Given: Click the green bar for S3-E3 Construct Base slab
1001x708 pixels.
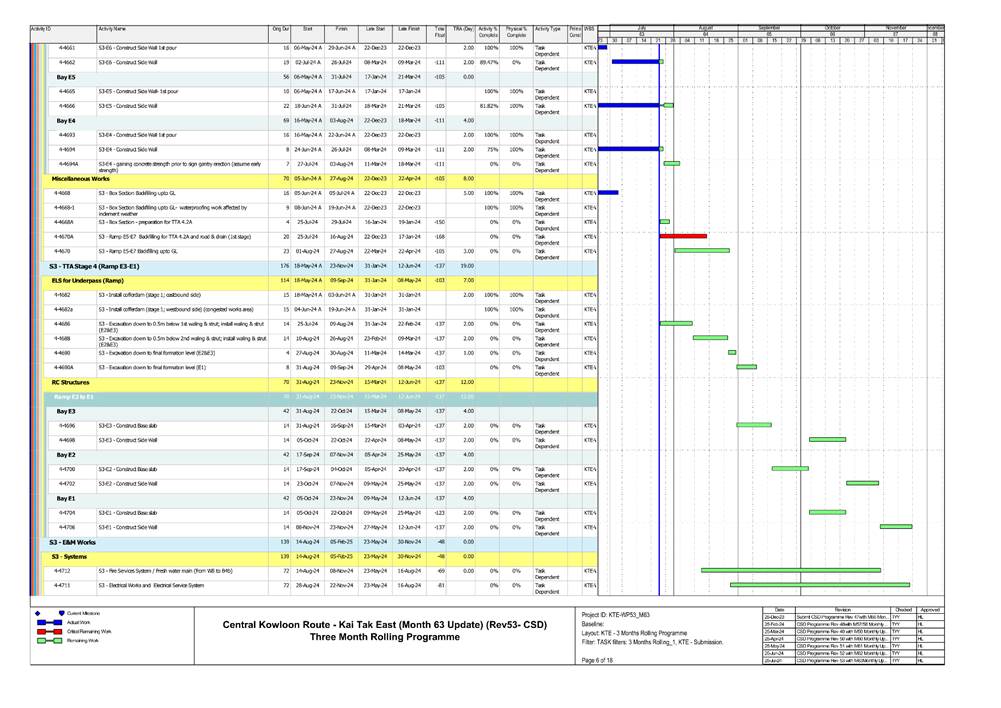Looking at the screenshot, I should coord(753,425).
